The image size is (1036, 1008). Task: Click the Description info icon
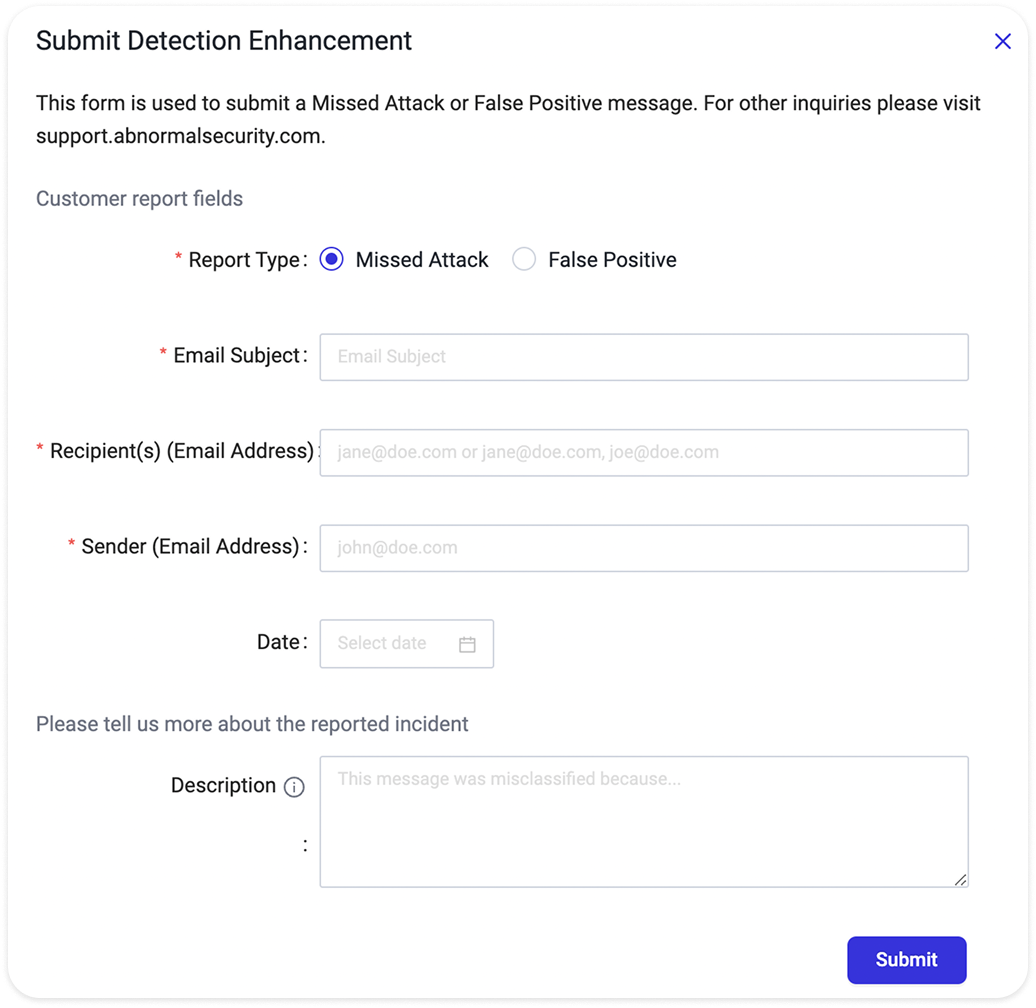click(294, 787)
